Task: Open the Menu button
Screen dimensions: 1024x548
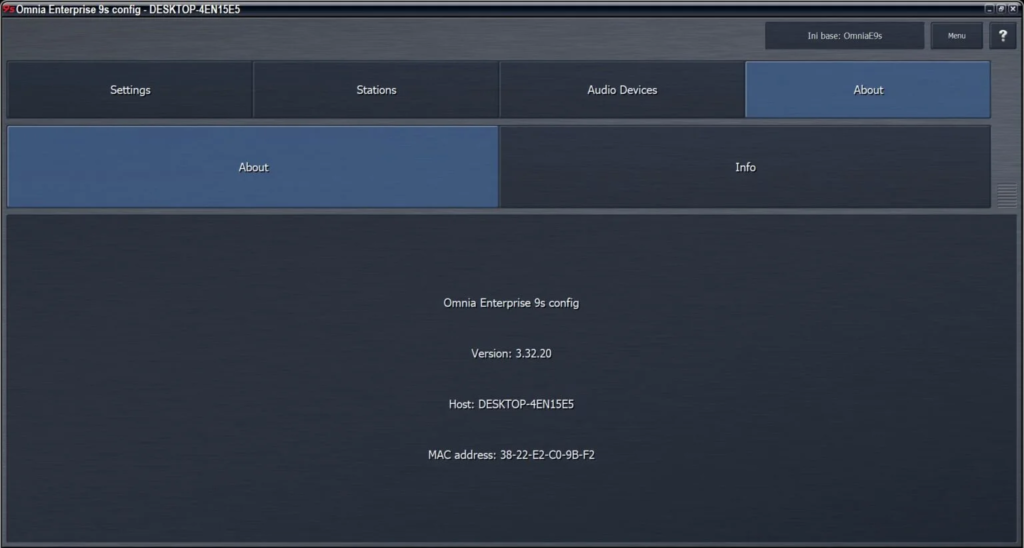Action: 957,36
